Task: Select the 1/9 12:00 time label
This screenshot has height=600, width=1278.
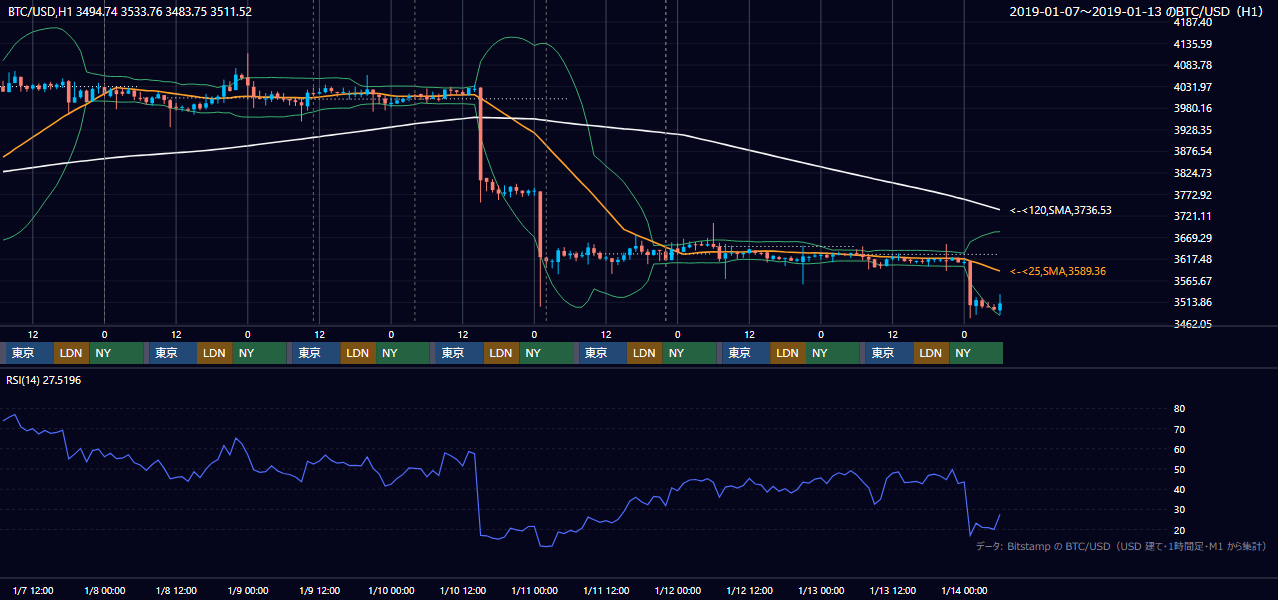Action: click(319, 590)
